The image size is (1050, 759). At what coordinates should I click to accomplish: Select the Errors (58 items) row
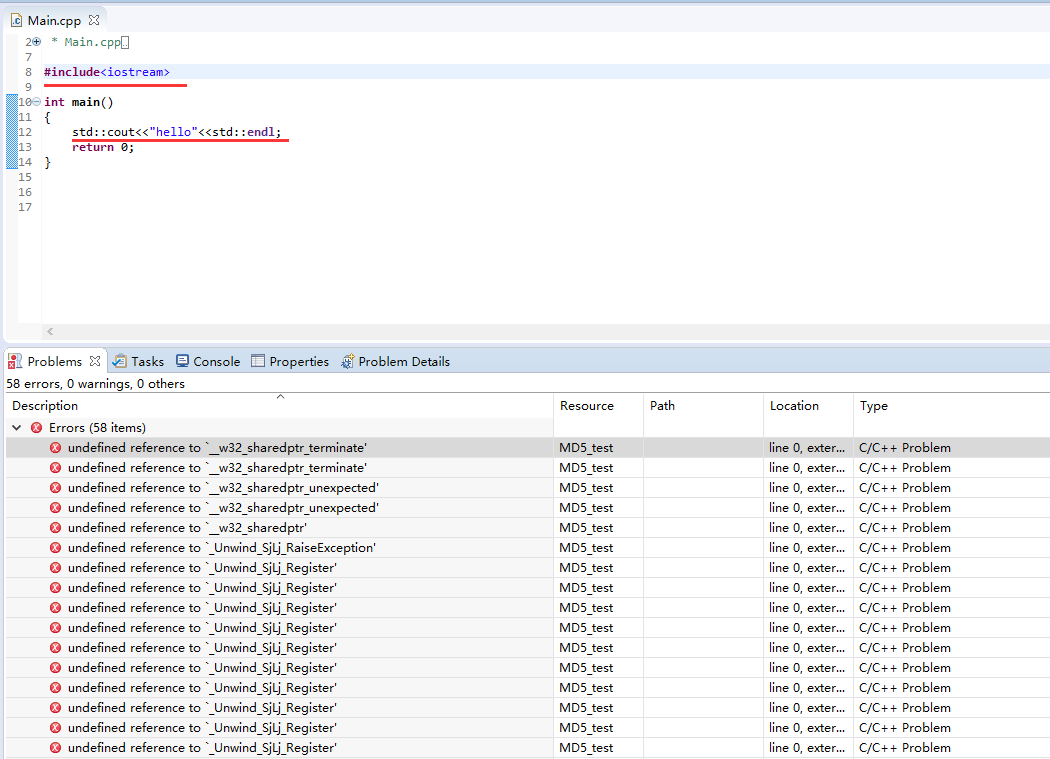point(279,427)
